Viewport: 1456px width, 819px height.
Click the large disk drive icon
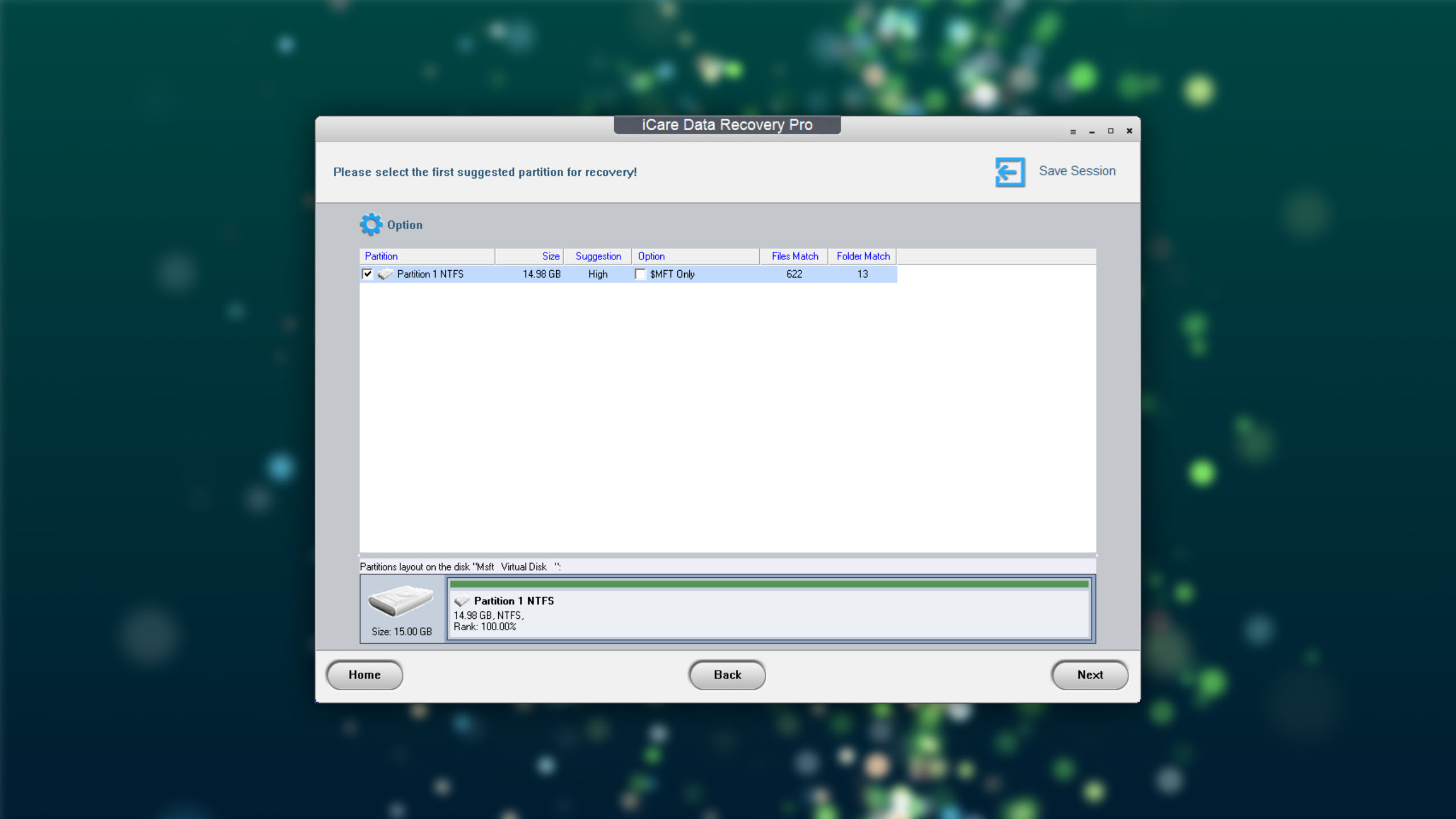tap(401, 601)
